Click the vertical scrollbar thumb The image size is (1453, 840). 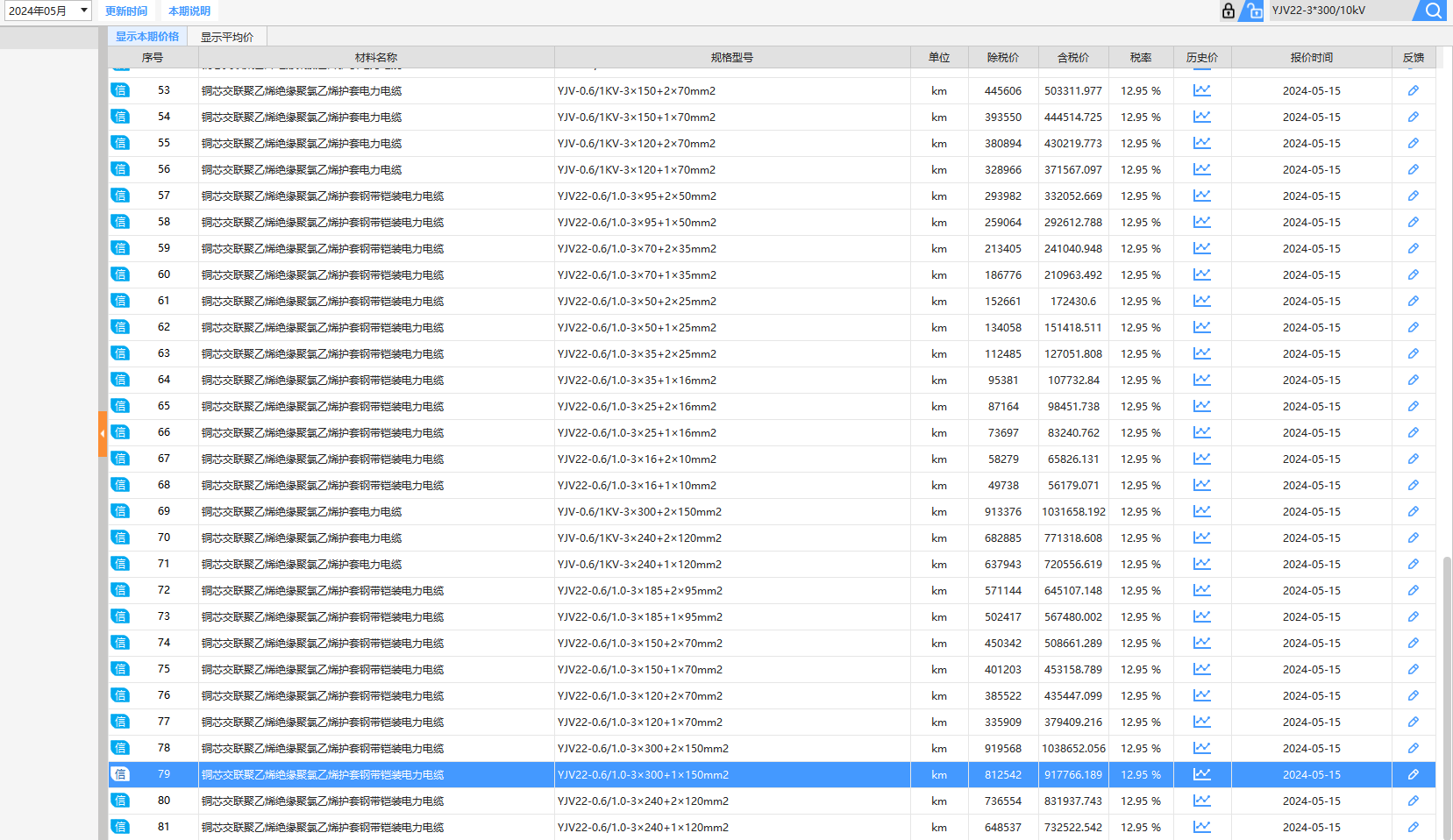coord(1447,697)
